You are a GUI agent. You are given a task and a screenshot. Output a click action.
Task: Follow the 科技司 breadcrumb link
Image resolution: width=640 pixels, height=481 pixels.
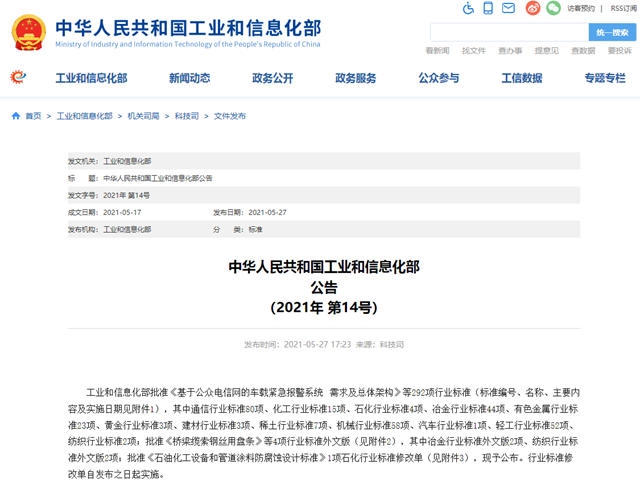pyautogui.click(x=187, y=116)
